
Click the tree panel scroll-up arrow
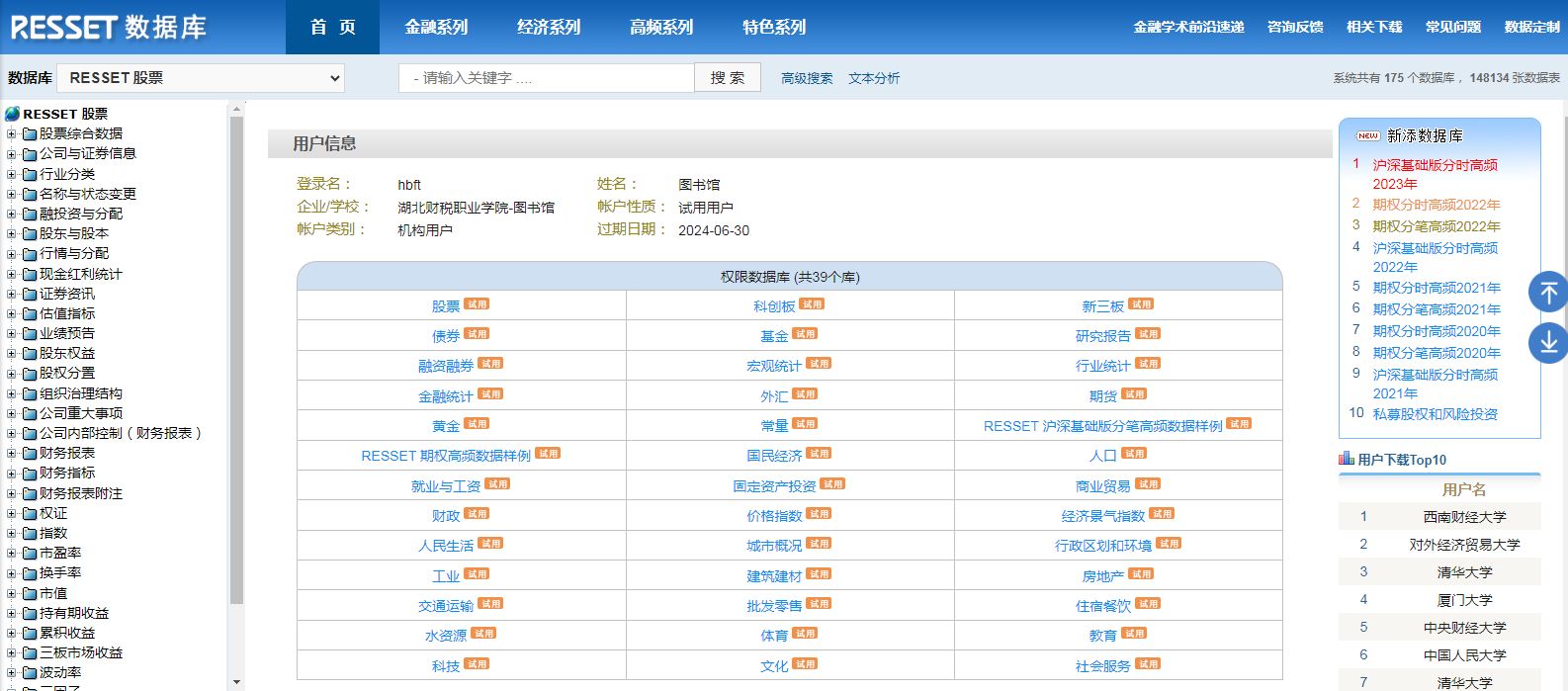[x=236, y=109]
